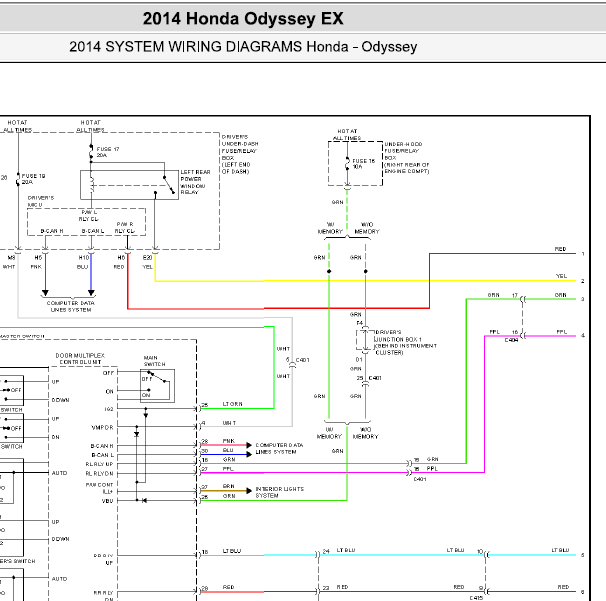Select the "FUSE 15 10A" label
The image size is (606, 601).
pyautogui.click(x=364, y=164)
